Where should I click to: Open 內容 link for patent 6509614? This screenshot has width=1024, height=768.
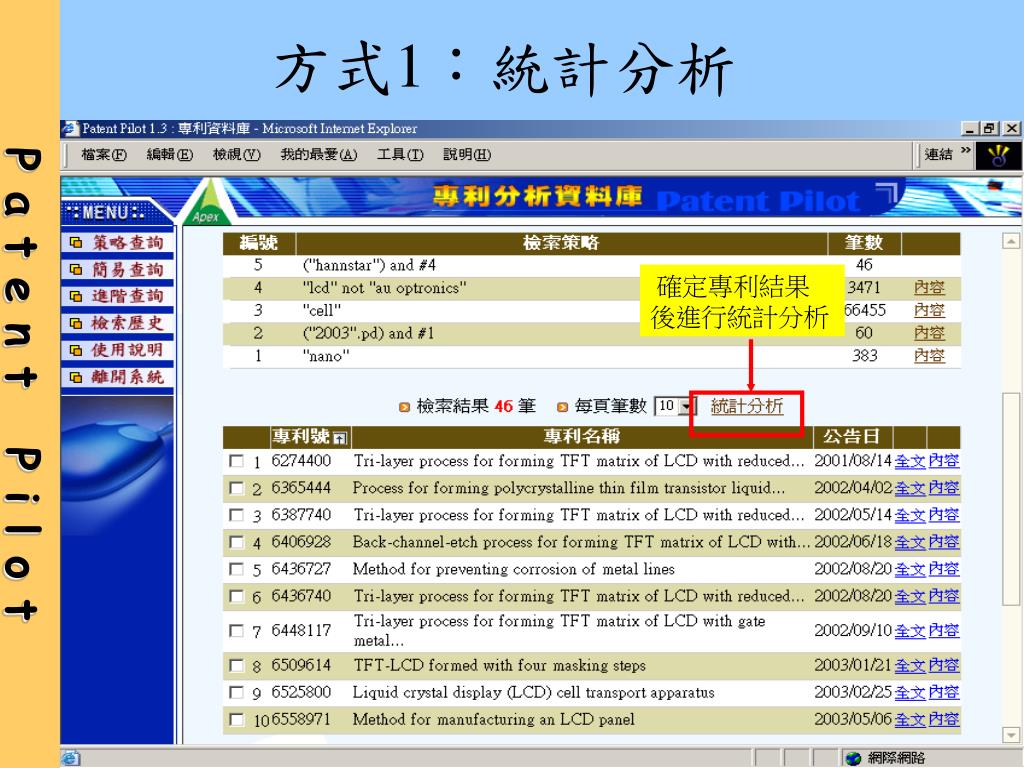point(943,666)
